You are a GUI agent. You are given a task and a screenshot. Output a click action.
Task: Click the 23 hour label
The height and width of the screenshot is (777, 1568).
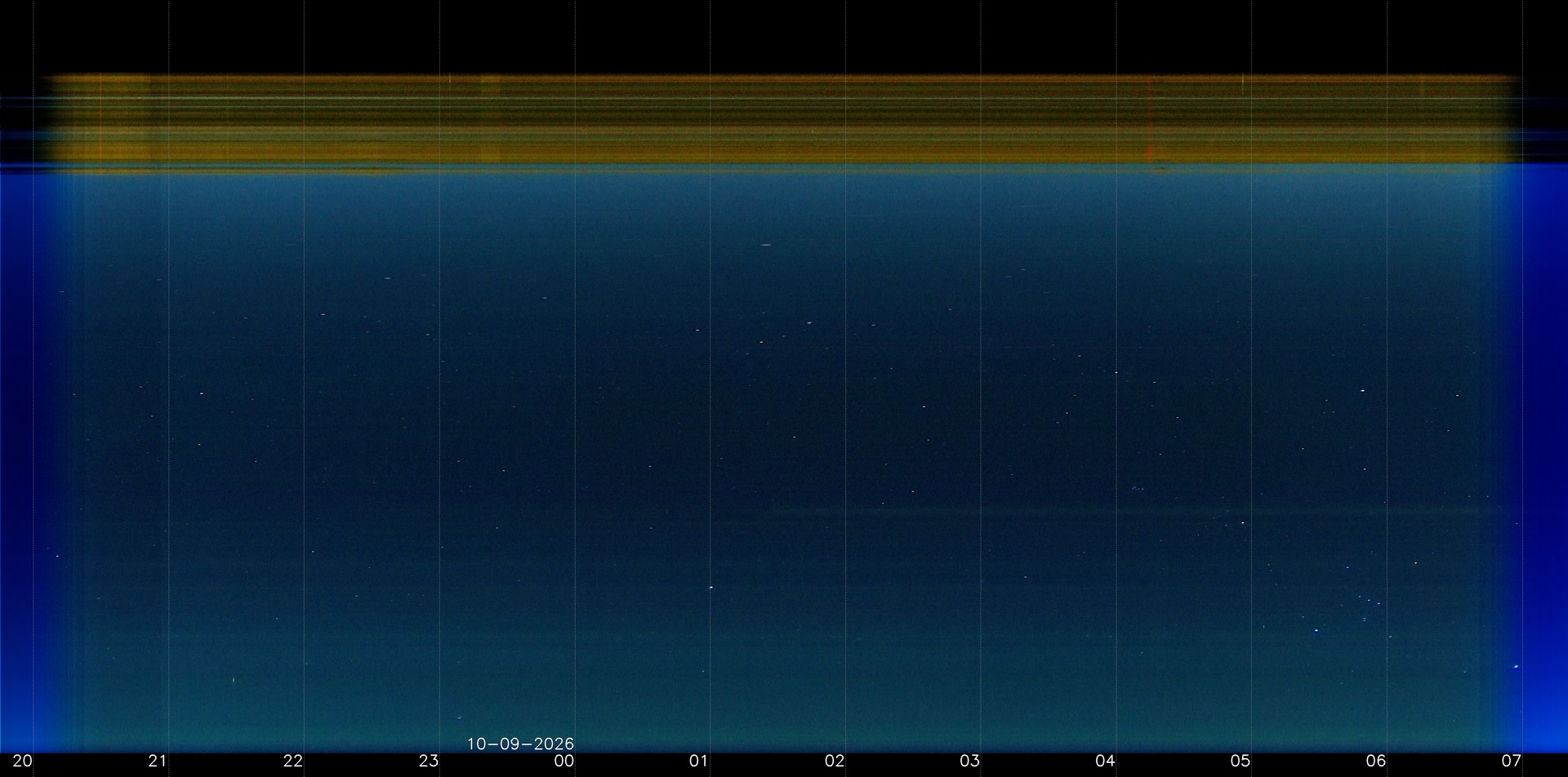coord(429,761)
